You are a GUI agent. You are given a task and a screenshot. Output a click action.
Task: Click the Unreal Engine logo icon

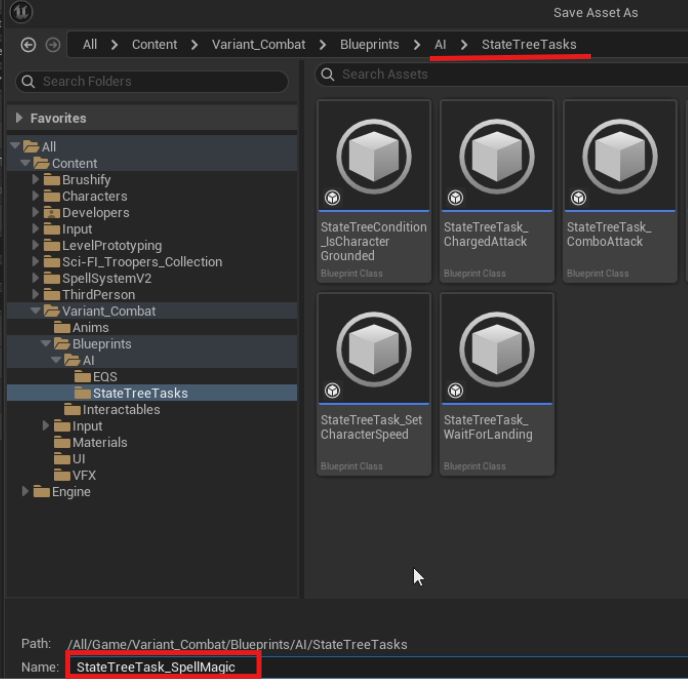[21, 11]
